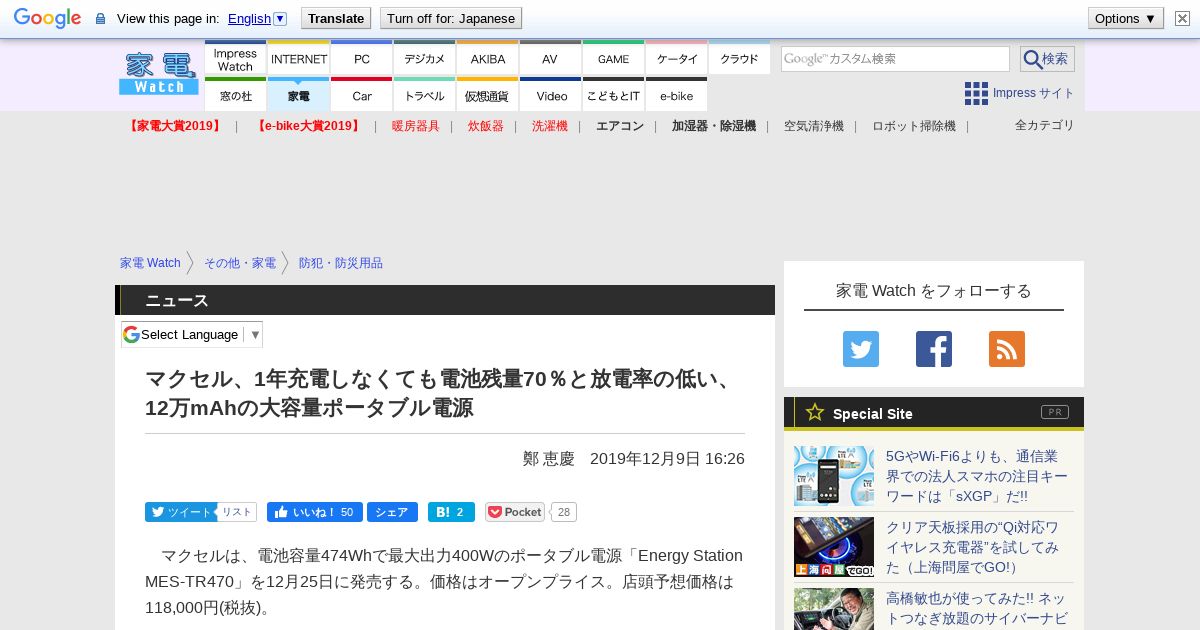Open the Car tab
1200x630 pixels.
click(361, 95)
